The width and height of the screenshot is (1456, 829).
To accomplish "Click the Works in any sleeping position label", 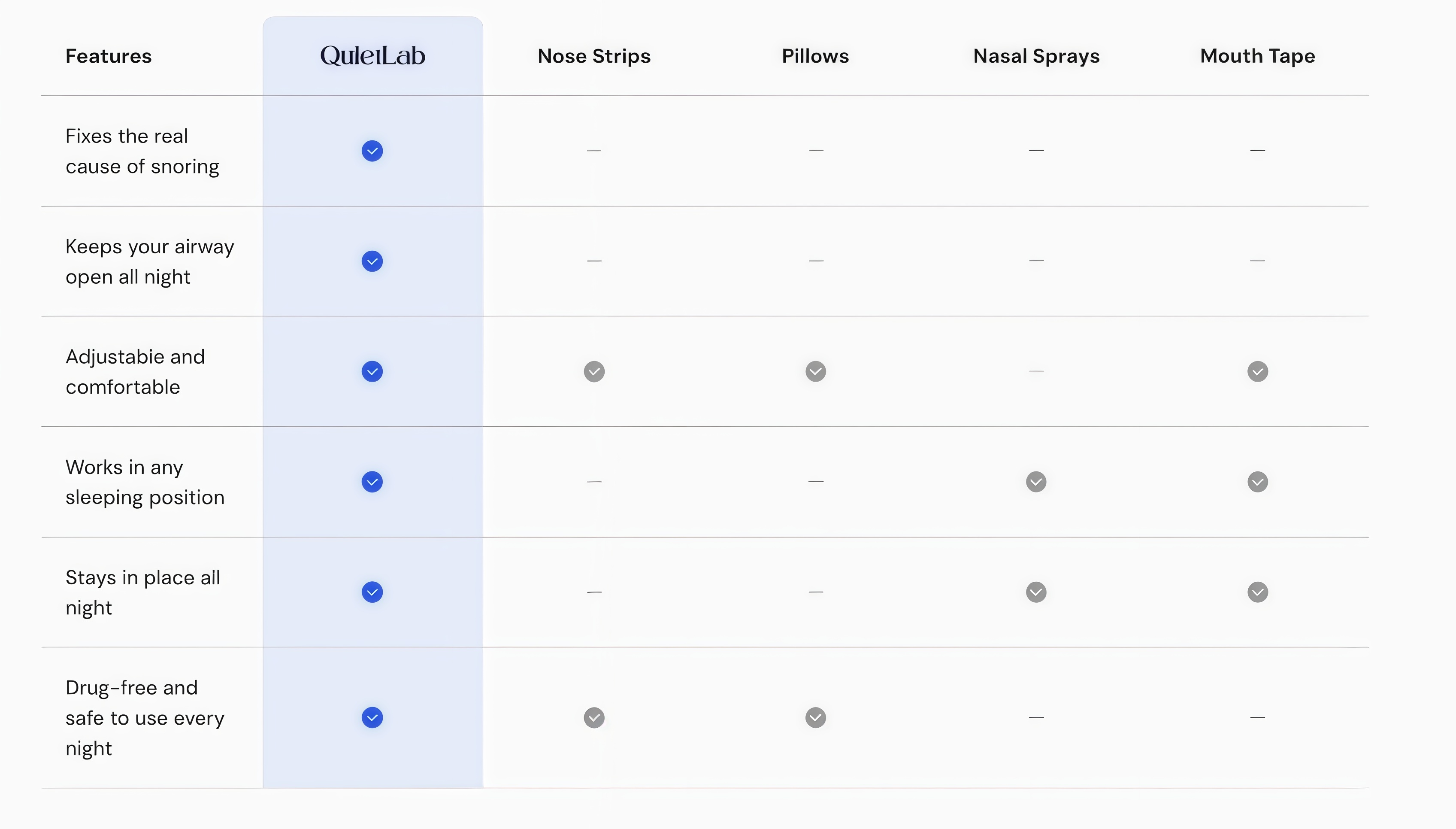I will click(x=145, y=482).
